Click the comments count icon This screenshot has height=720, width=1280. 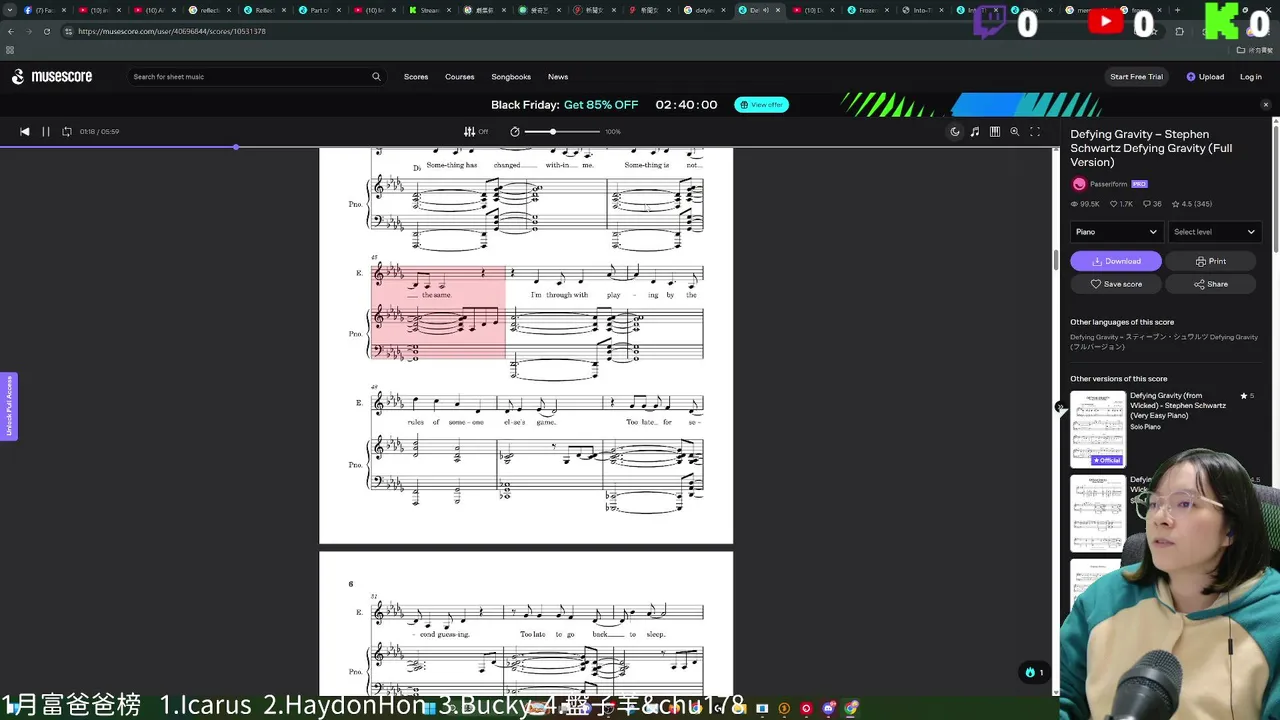[x=1146, y=204]
